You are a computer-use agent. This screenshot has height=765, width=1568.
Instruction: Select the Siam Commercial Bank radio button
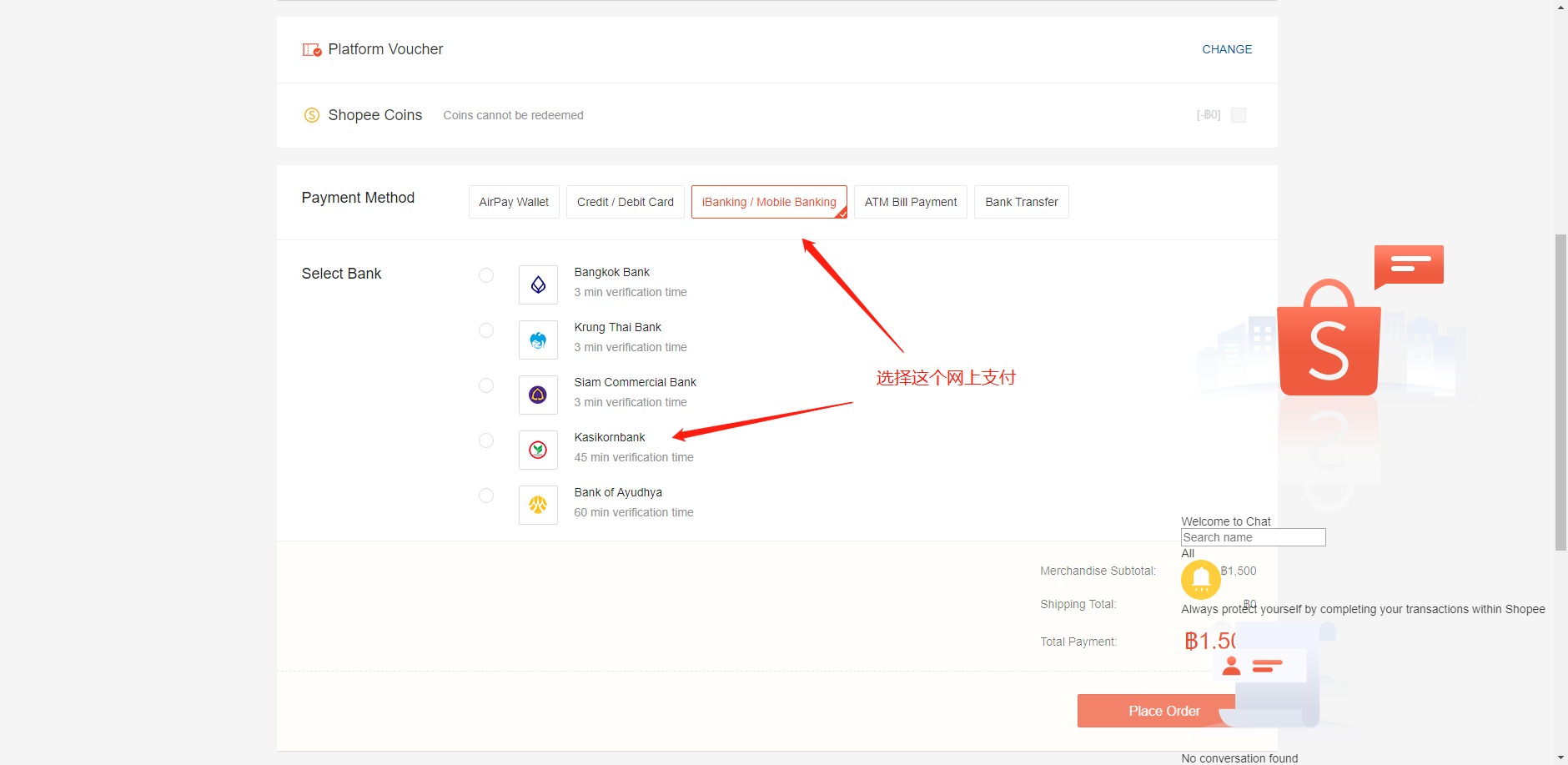point(486,385)
